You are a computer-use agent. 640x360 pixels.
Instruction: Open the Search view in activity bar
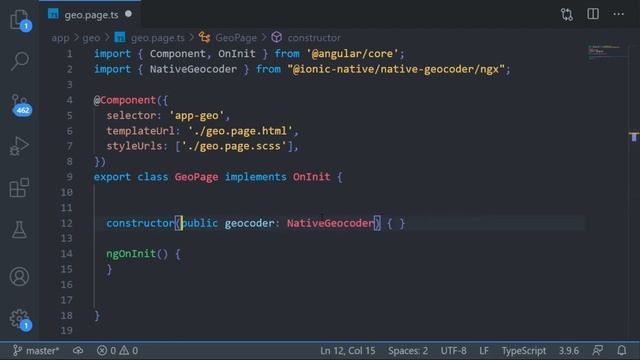(19, 62)
